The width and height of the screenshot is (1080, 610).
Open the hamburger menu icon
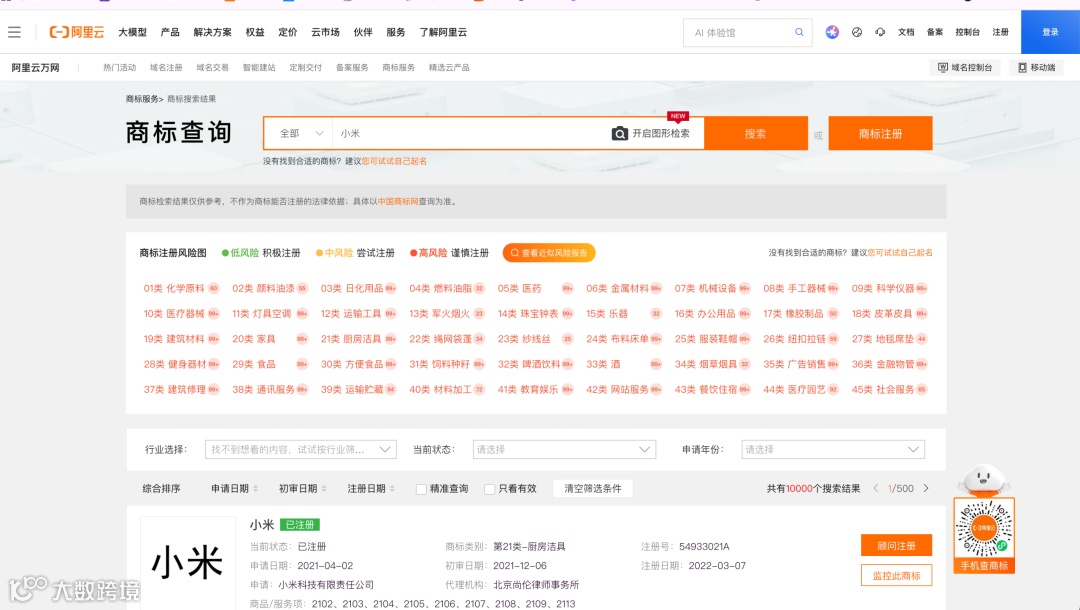[14, 32]
